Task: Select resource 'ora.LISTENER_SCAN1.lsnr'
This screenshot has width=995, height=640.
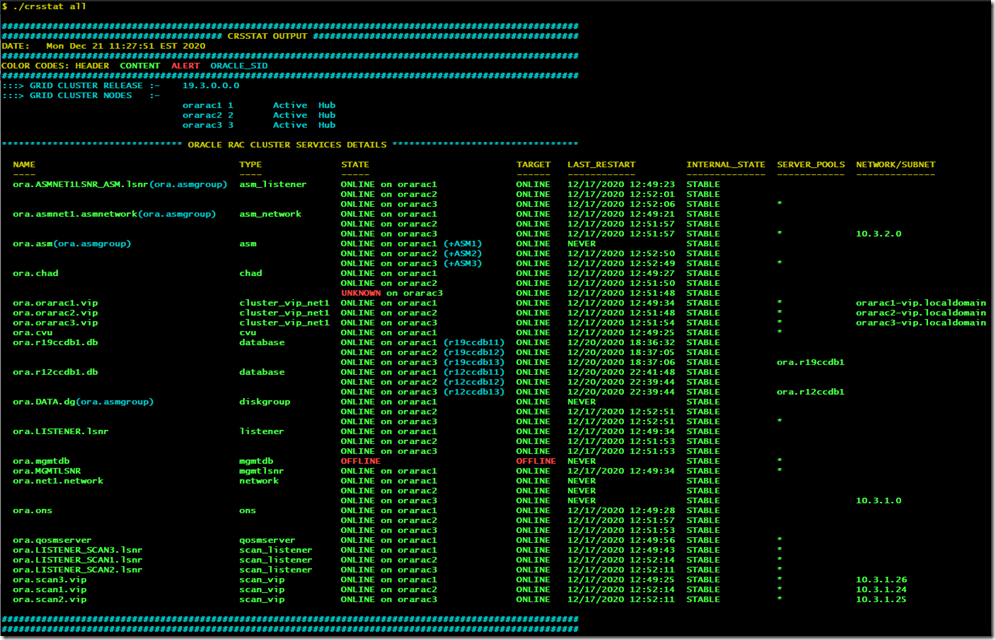Action: pyautogui.click(x=77, y=560)
